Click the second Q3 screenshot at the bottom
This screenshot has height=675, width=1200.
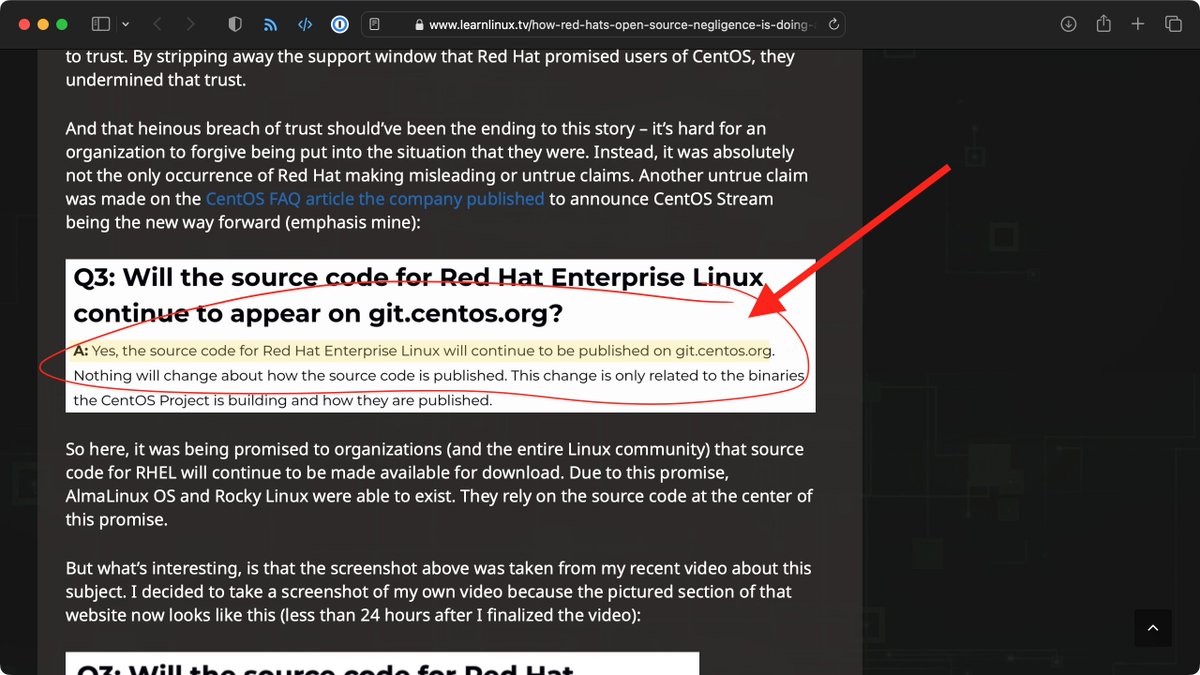(x=383, y=664)
